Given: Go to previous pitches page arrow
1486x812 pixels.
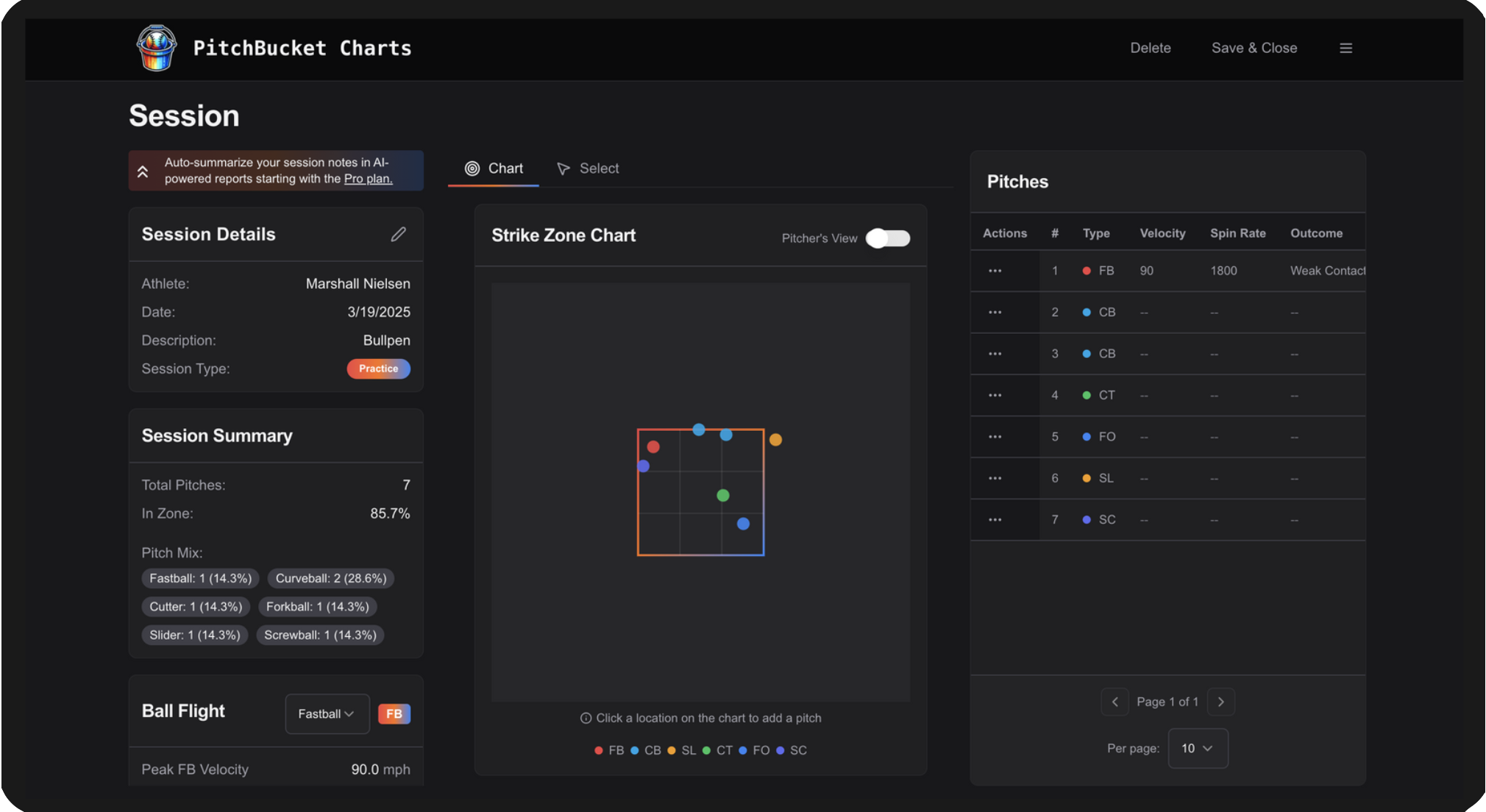Looking at the screenshot, I should [1114, 702].
